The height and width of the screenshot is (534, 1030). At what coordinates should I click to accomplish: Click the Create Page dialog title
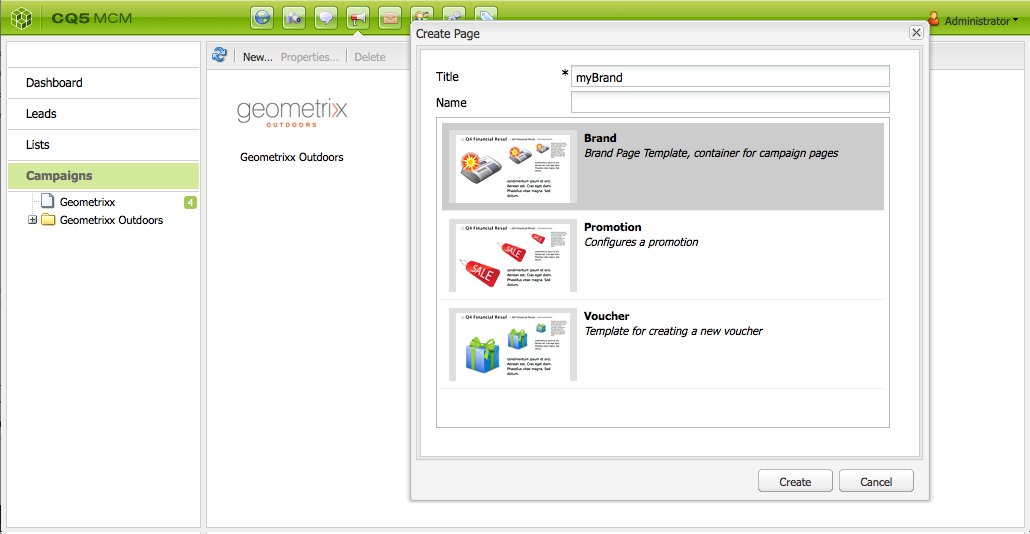point(447,33)
